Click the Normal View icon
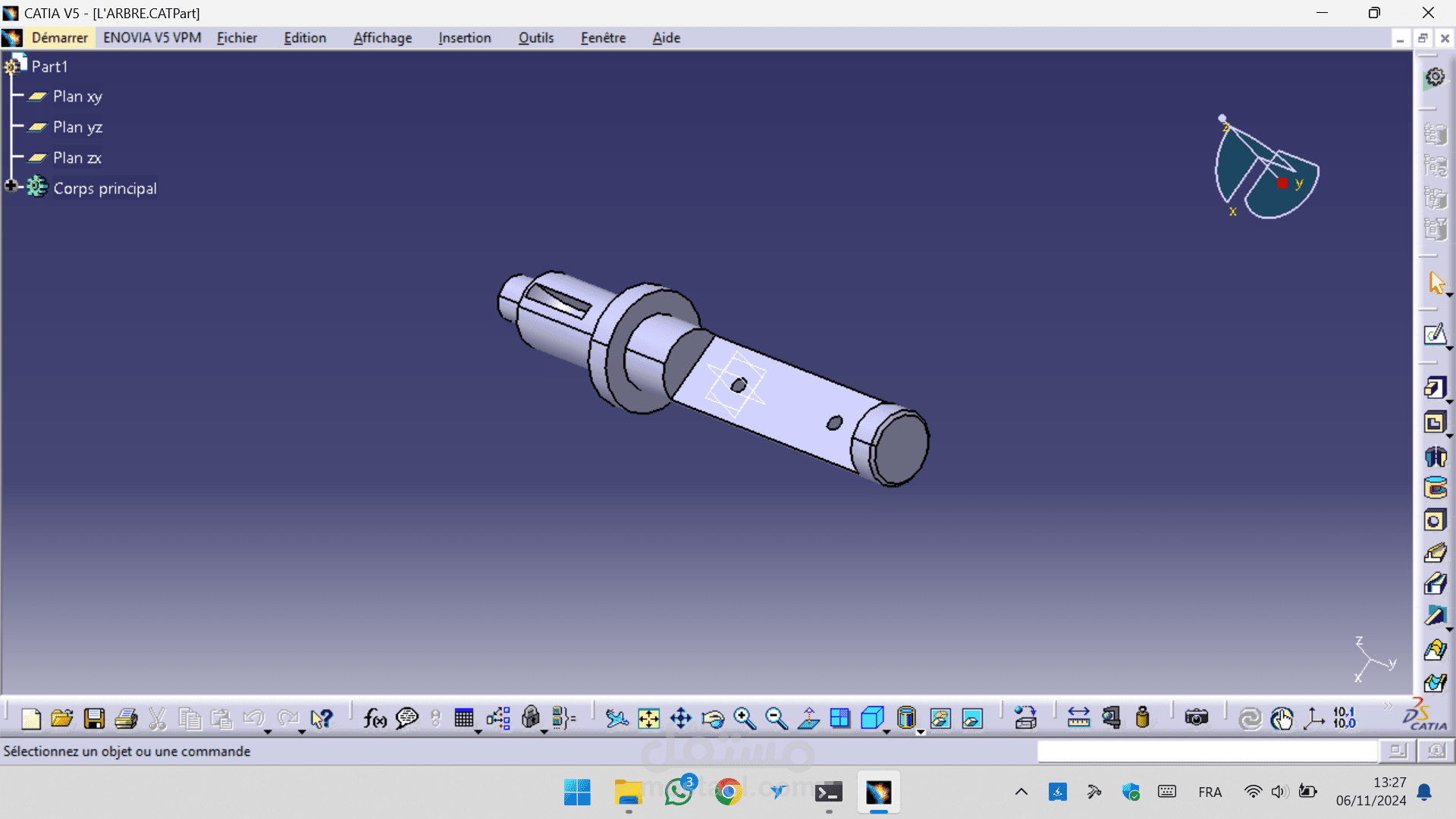The width and height of the screenshot is (1456, 819). click(x=809, y=718)
